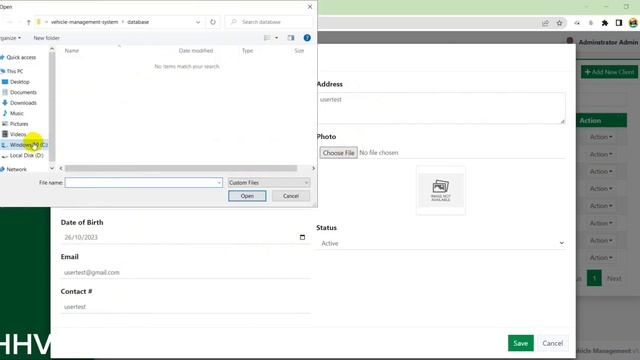Open the browser profile avatar

pos(633,23)
